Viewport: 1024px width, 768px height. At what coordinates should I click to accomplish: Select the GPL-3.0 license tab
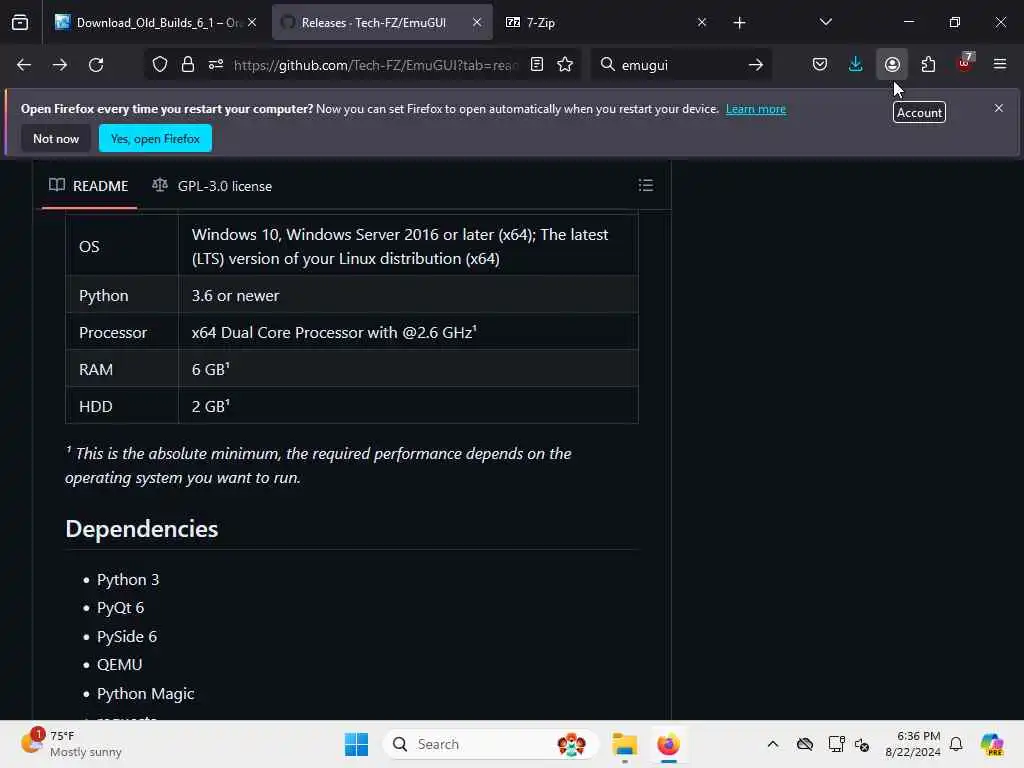point(212,186)
